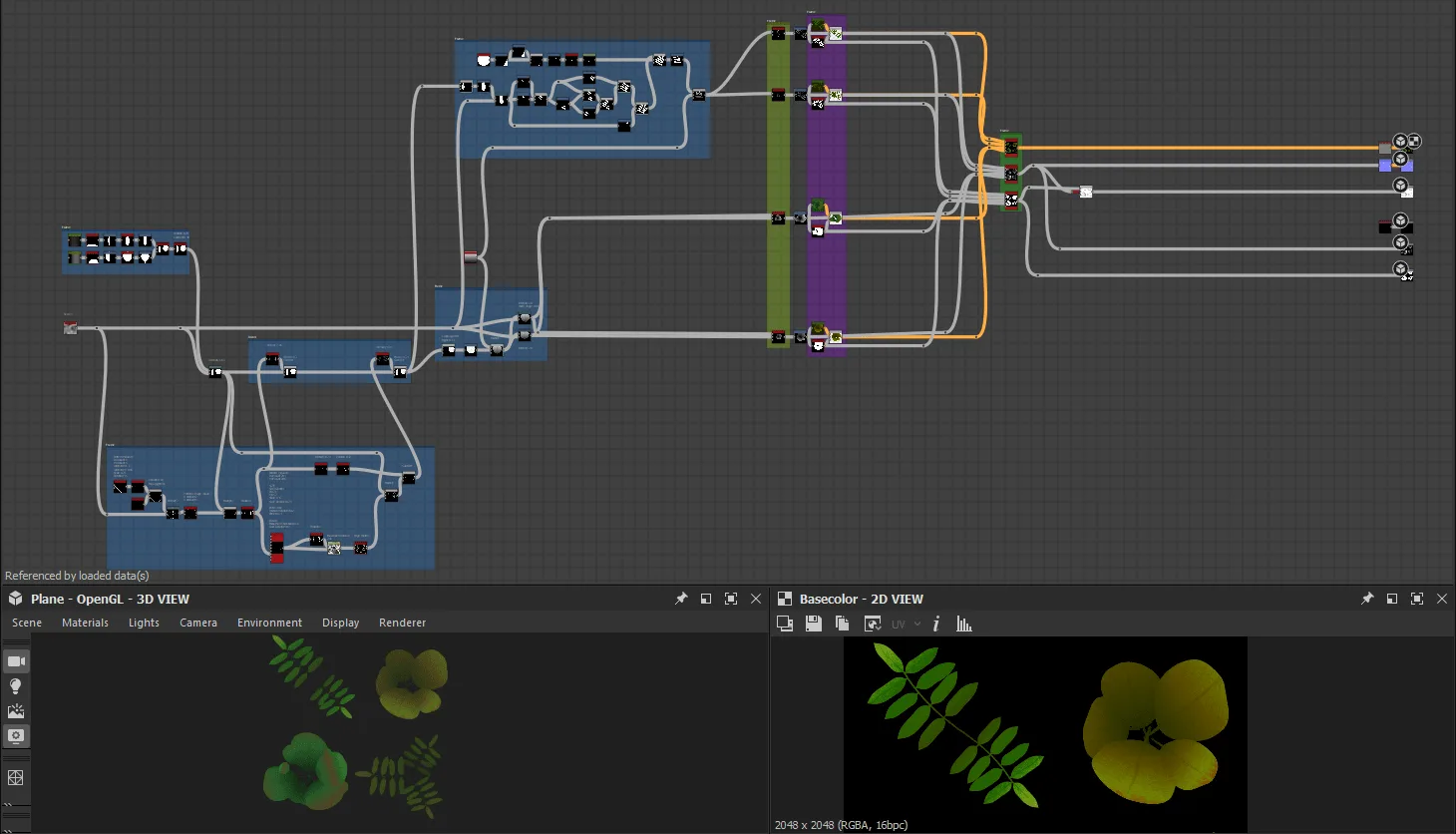Click the display settings gear in the 3D view sidebar
The image size is (1456, 834).
click(16, 735)
